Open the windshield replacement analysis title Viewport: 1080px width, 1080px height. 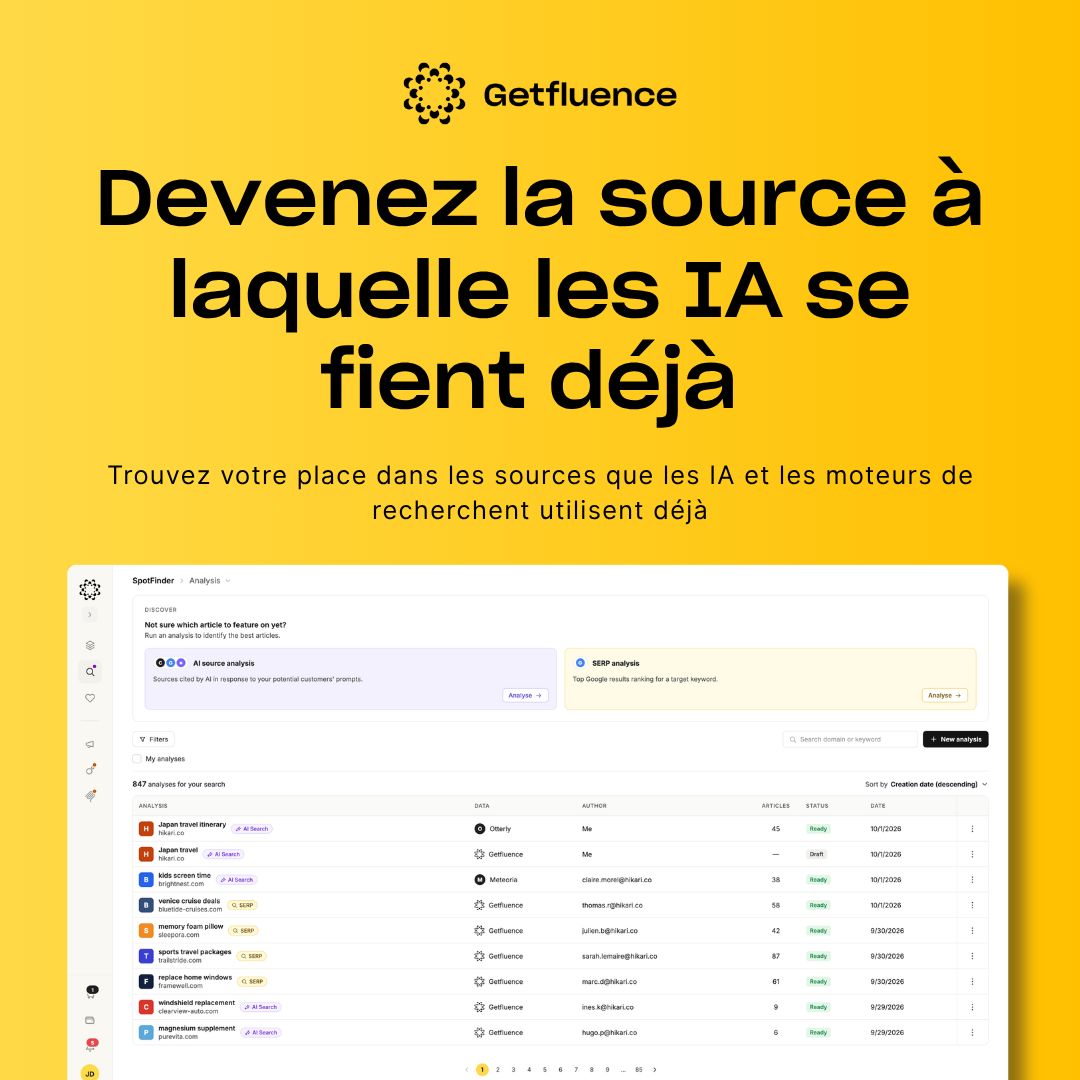pyautogui.click(x=196, y=1003)
